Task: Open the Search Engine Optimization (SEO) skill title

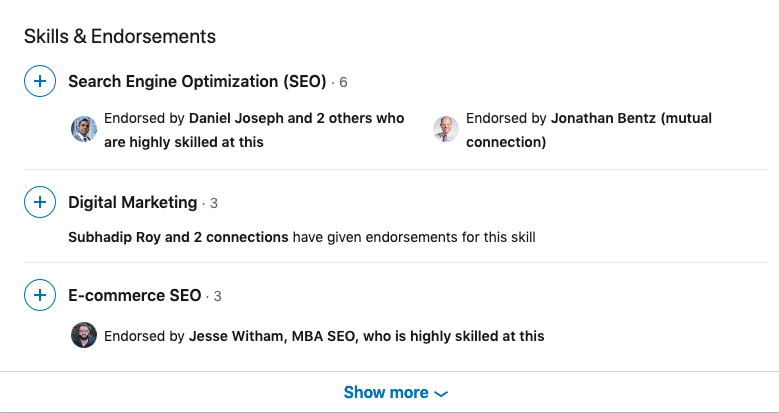Action: click(197, 81)
